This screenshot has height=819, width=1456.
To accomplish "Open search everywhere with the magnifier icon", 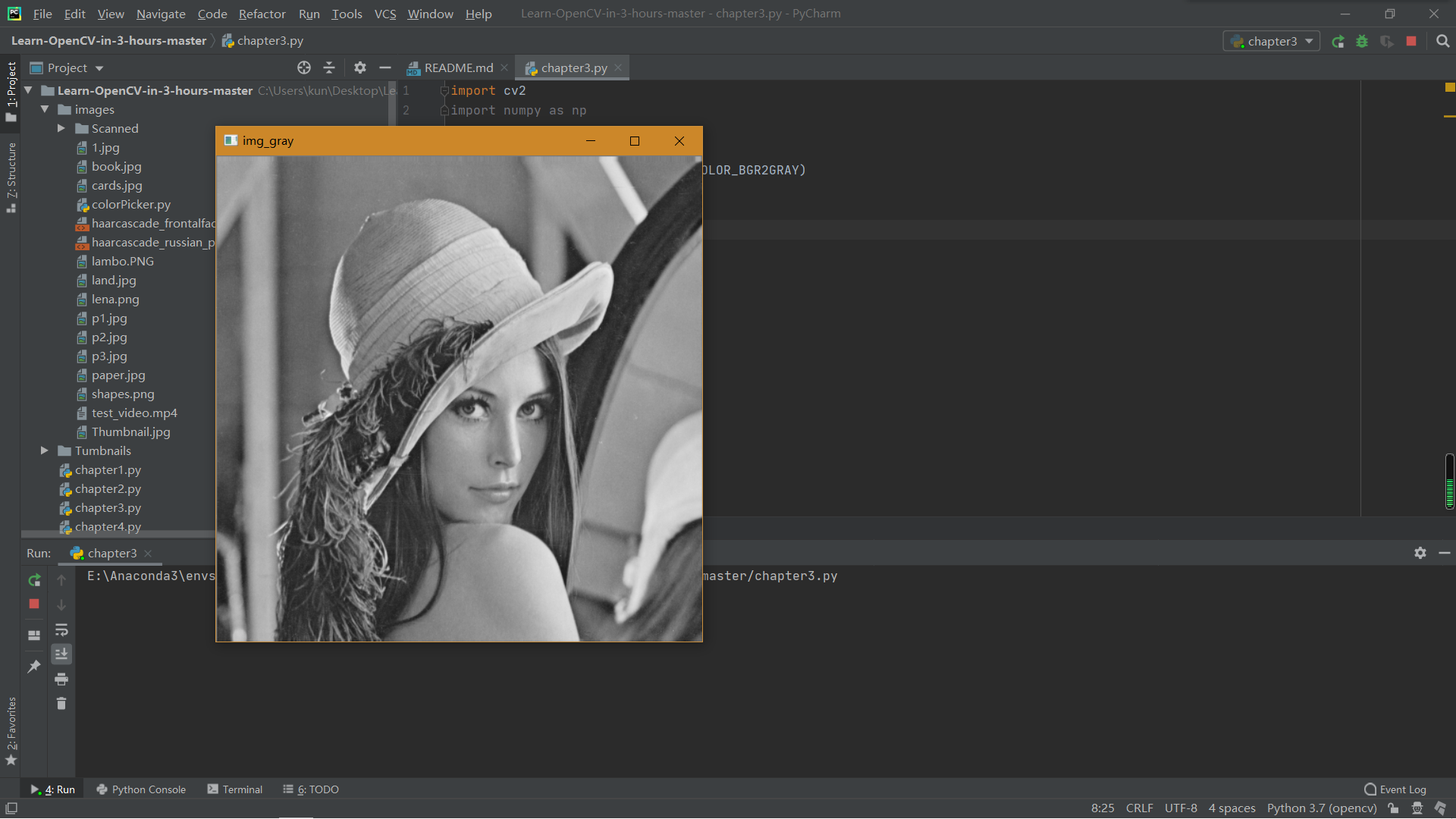I will point(1444,41).
